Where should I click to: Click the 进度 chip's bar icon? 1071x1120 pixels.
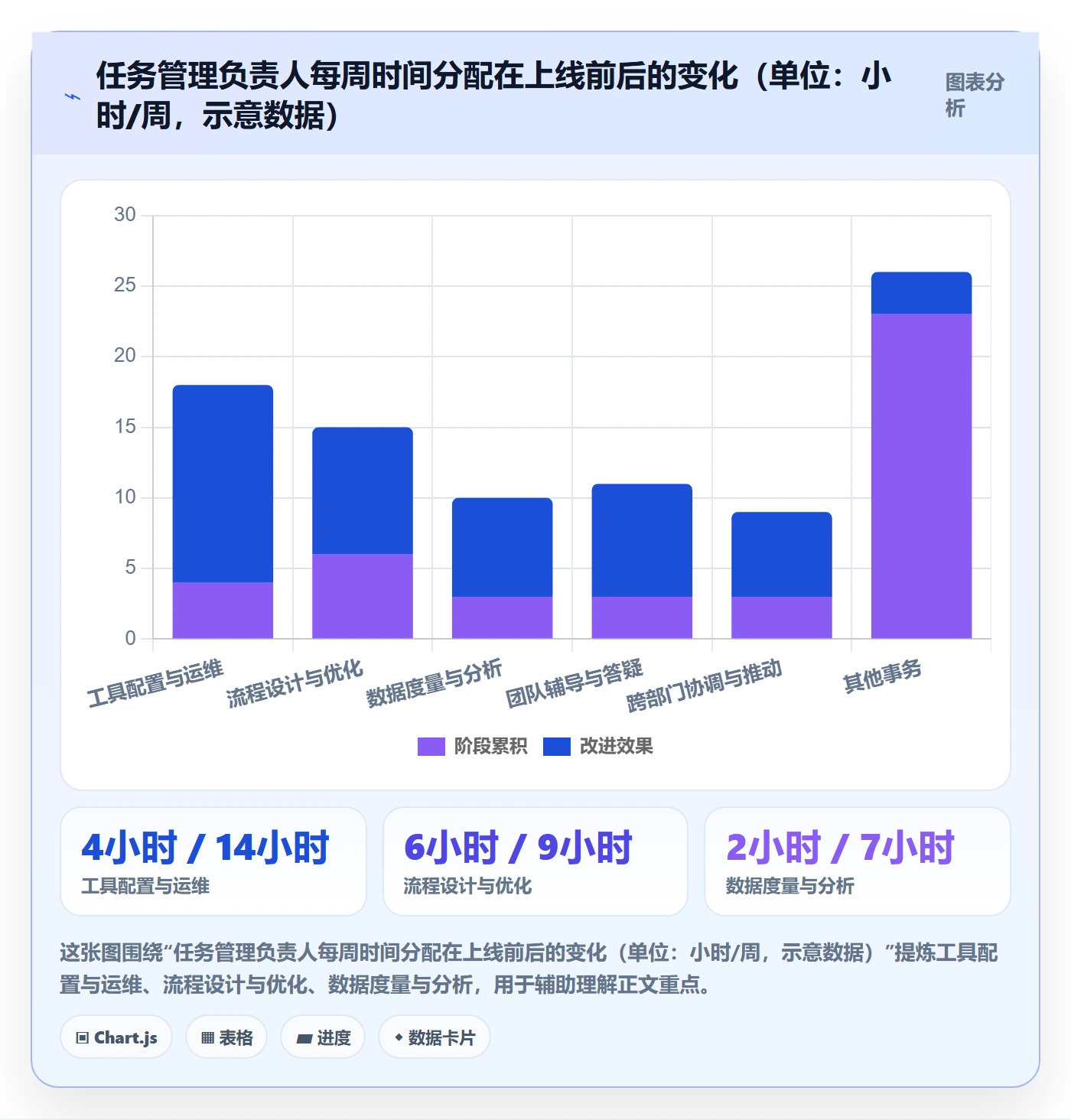tap(304, 1038)
